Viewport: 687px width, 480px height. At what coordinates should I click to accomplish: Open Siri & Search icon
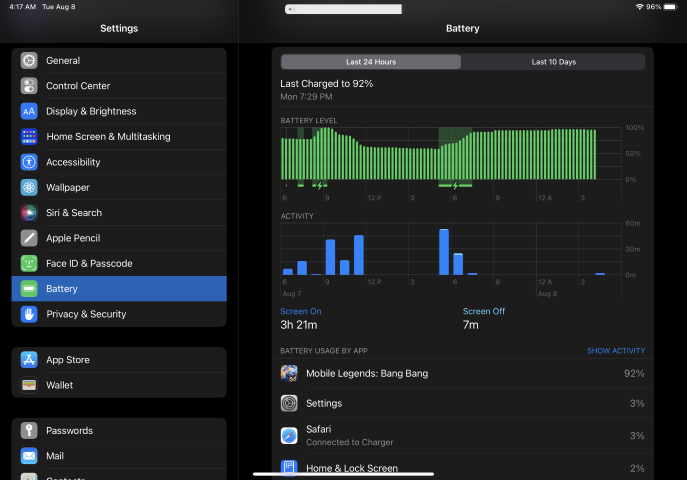[x=29, y=213]
